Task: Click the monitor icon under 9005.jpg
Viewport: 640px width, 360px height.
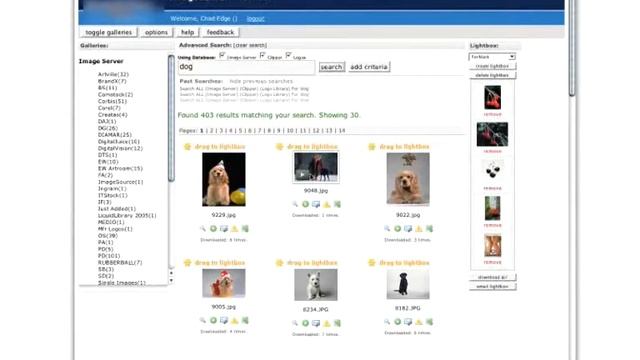Action: pyautogui.click(x=224, y=320)
